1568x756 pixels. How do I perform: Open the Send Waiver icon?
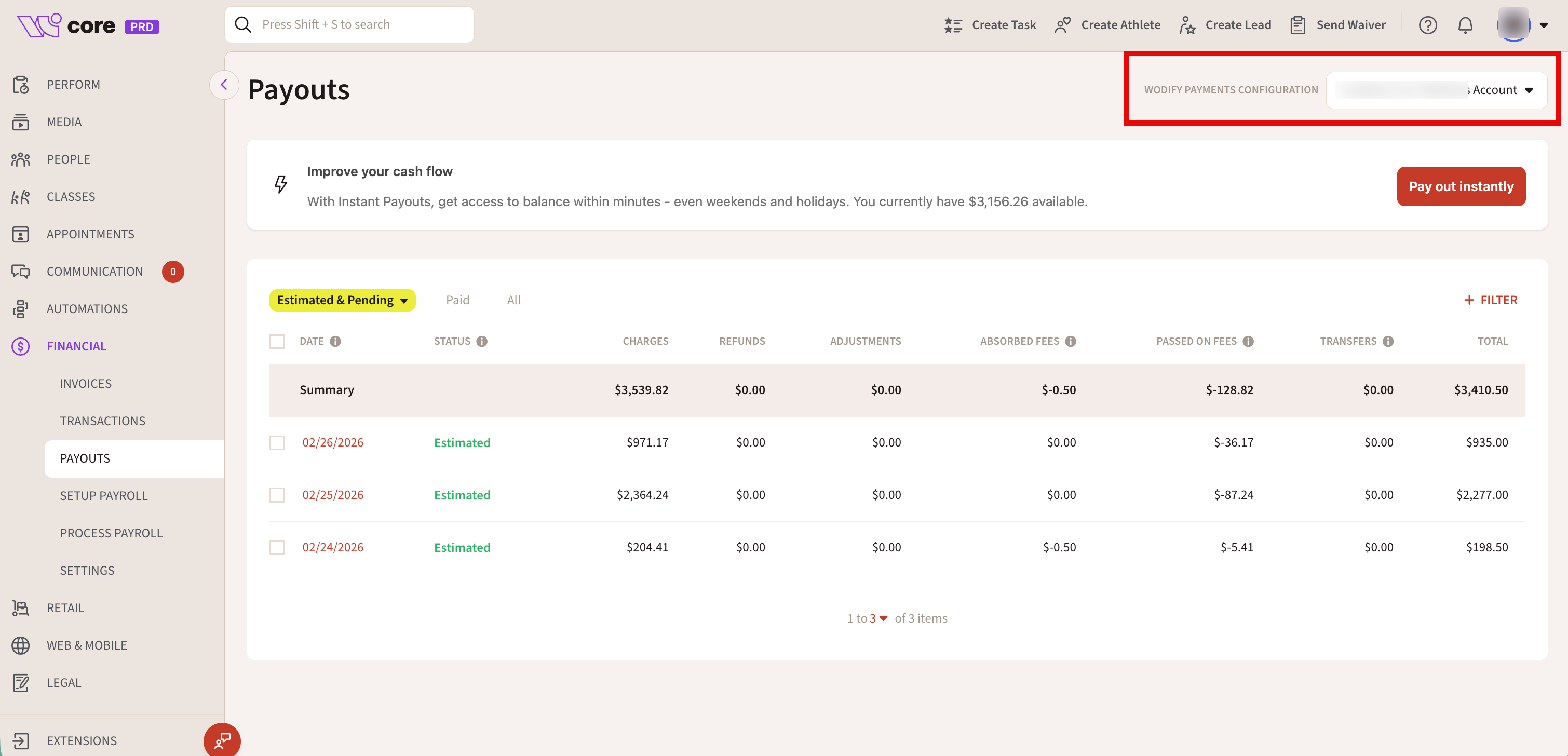[x=1299, y=25]
